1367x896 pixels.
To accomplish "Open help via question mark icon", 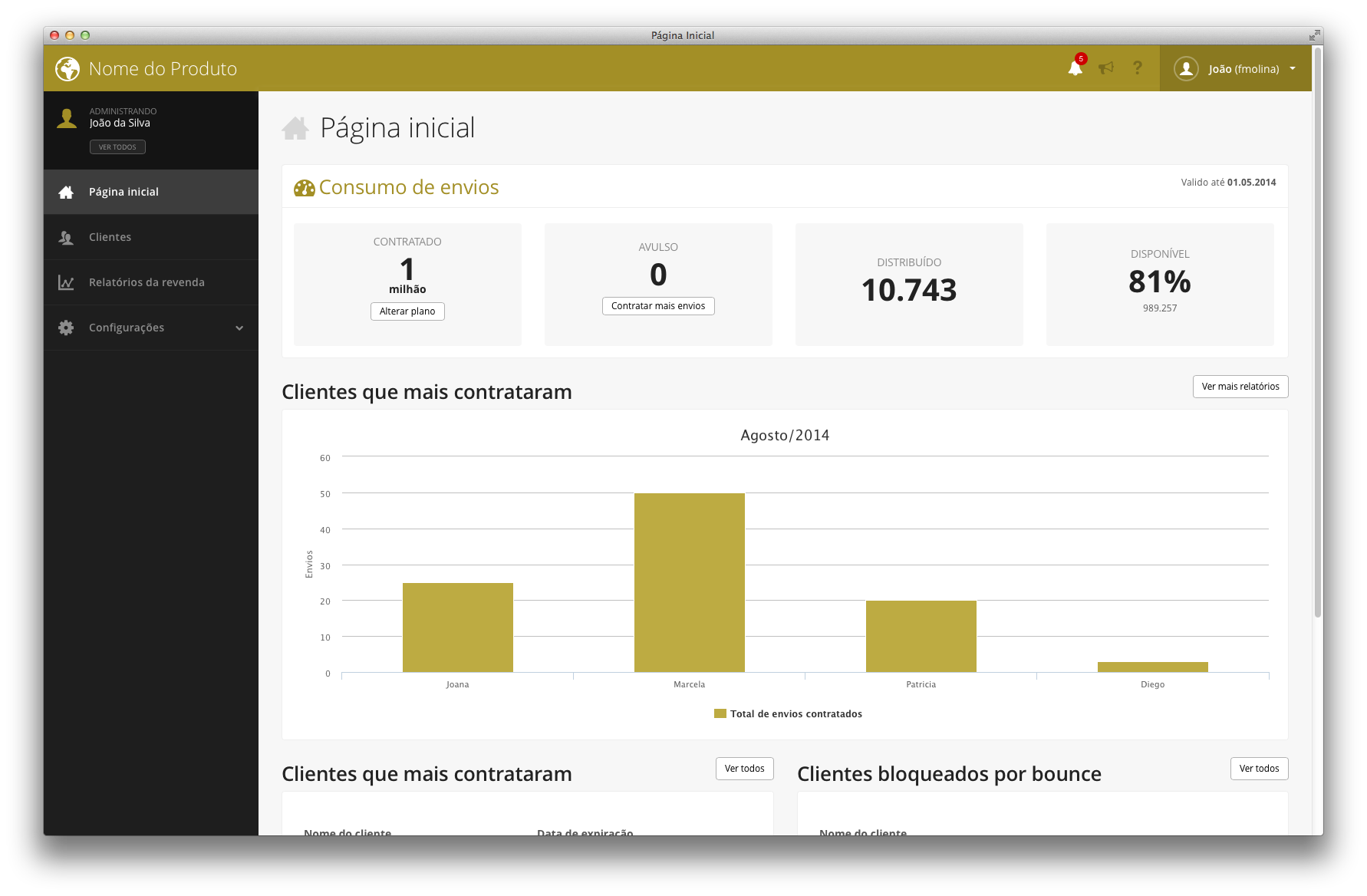I will click(1138, 68).
